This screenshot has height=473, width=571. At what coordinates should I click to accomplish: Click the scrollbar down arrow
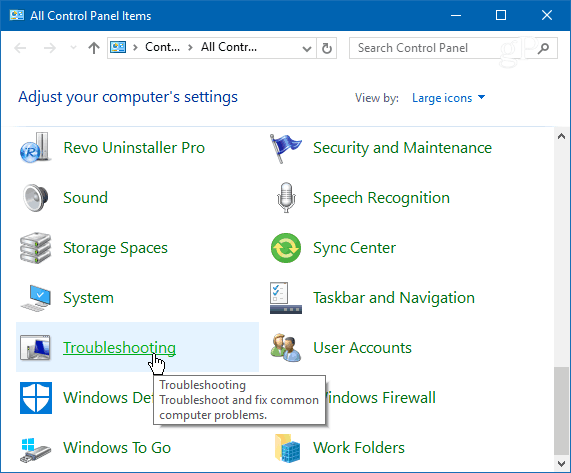[562, 464]
